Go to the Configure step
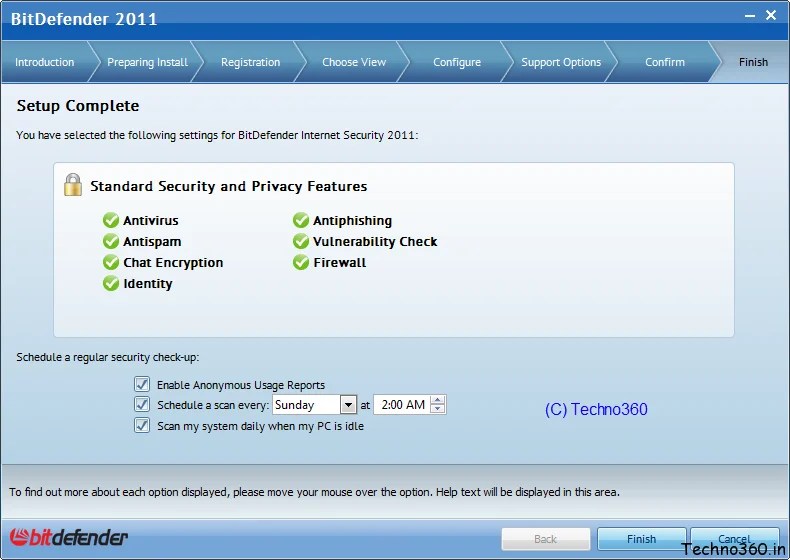This screenshot has height=560, width=790. pyautogui.click(x=457, y=62)
